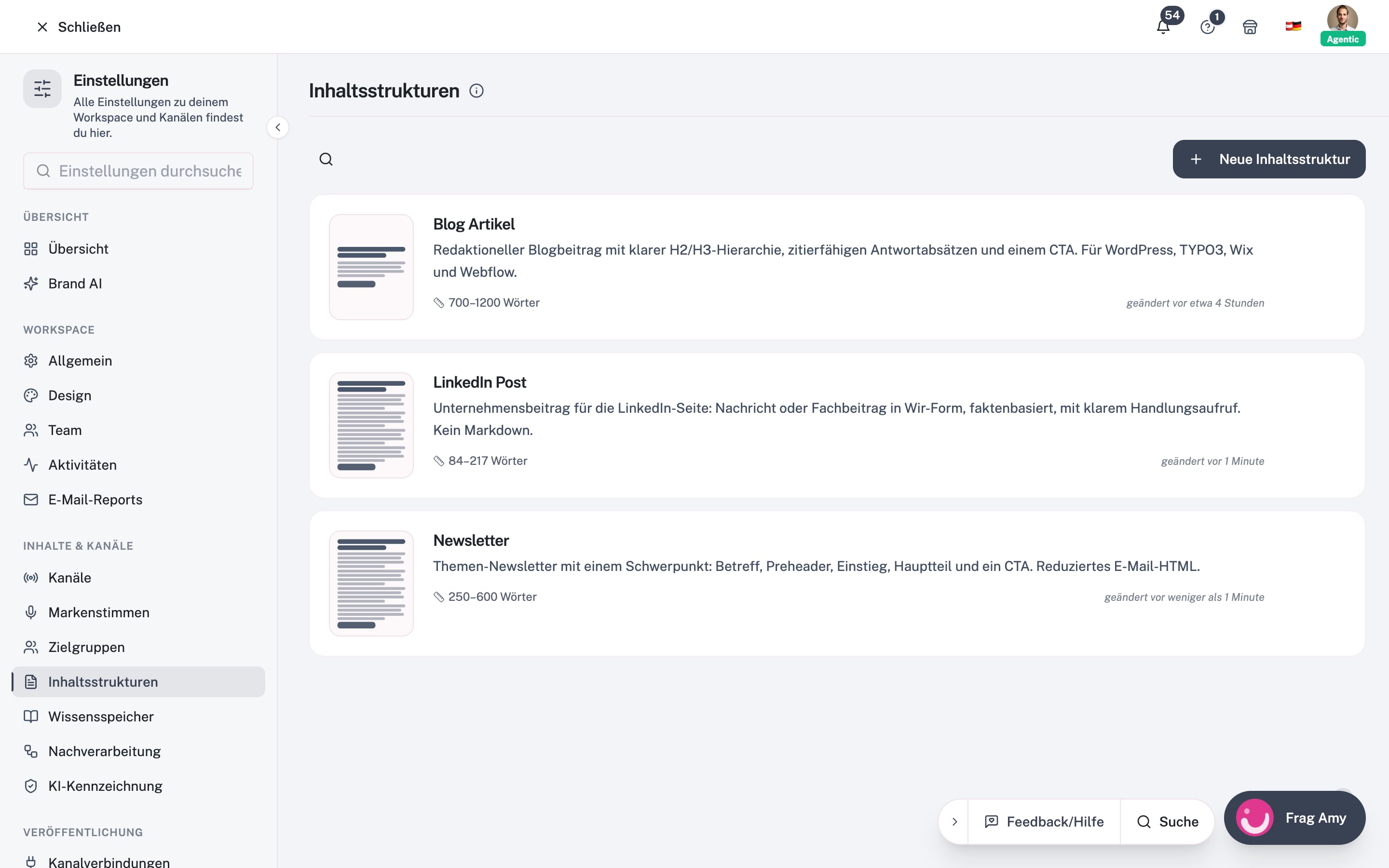Click the Suche button in bottom bar
This screenshot has width=1389, height=868.
coord(1168,822)
